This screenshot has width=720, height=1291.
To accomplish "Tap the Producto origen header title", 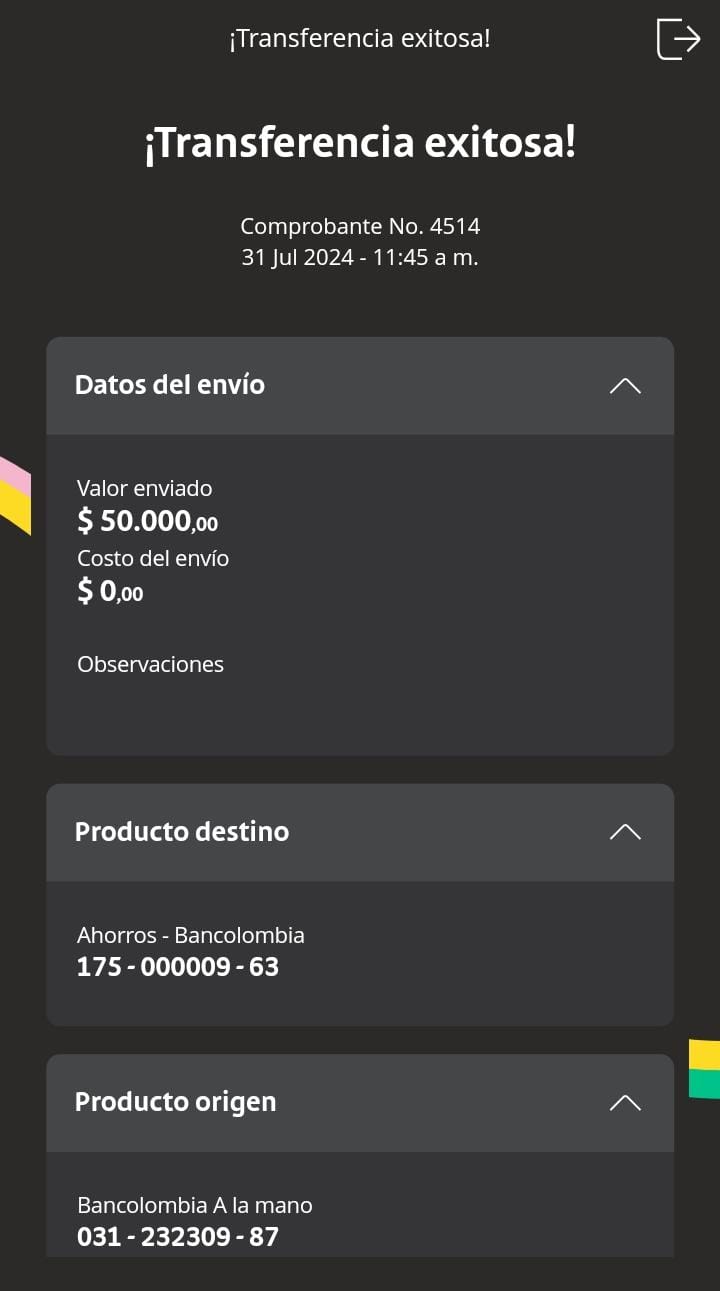I will (x=176, y=1102).
